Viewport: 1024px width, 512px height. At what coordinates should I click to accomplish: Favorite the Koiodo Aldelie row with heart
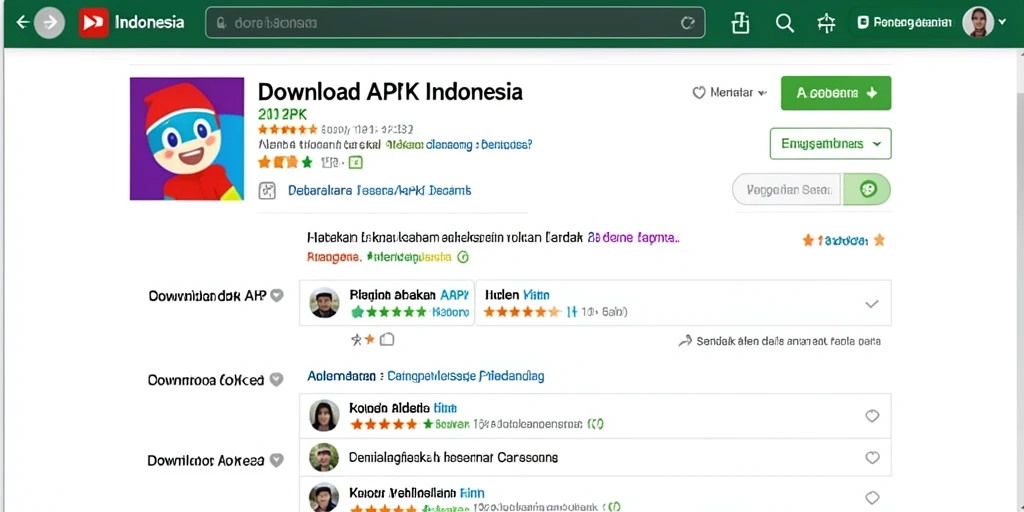coord(872,416)
